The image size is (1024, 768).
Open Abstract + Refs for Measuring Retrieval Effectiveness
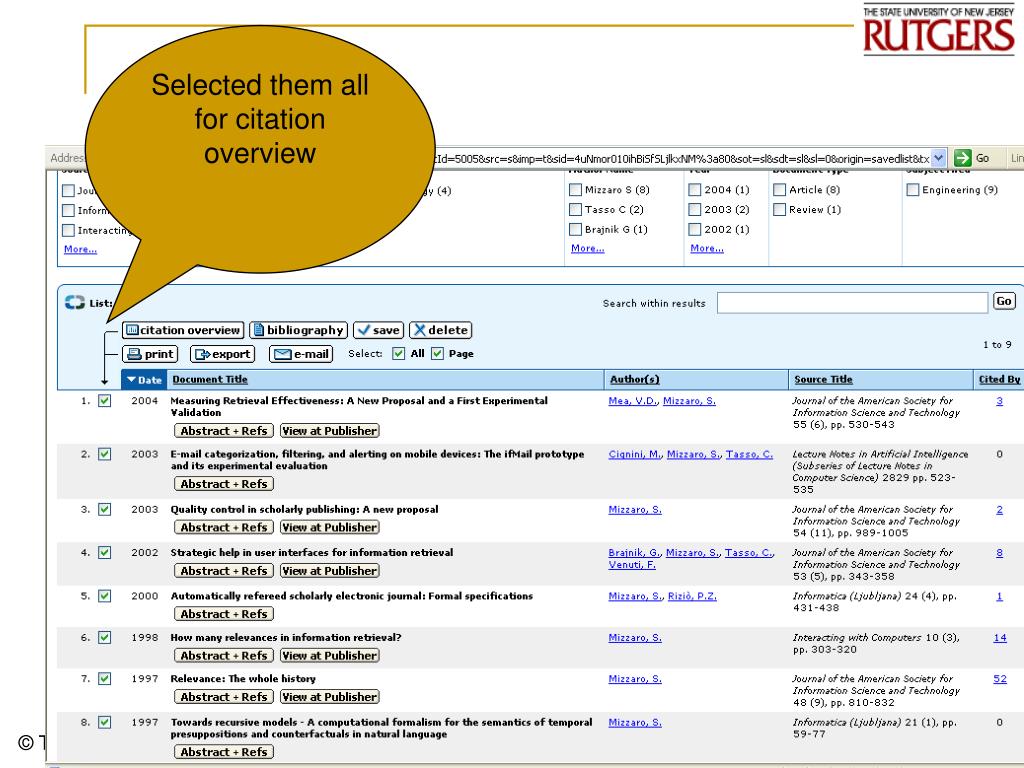223,431
